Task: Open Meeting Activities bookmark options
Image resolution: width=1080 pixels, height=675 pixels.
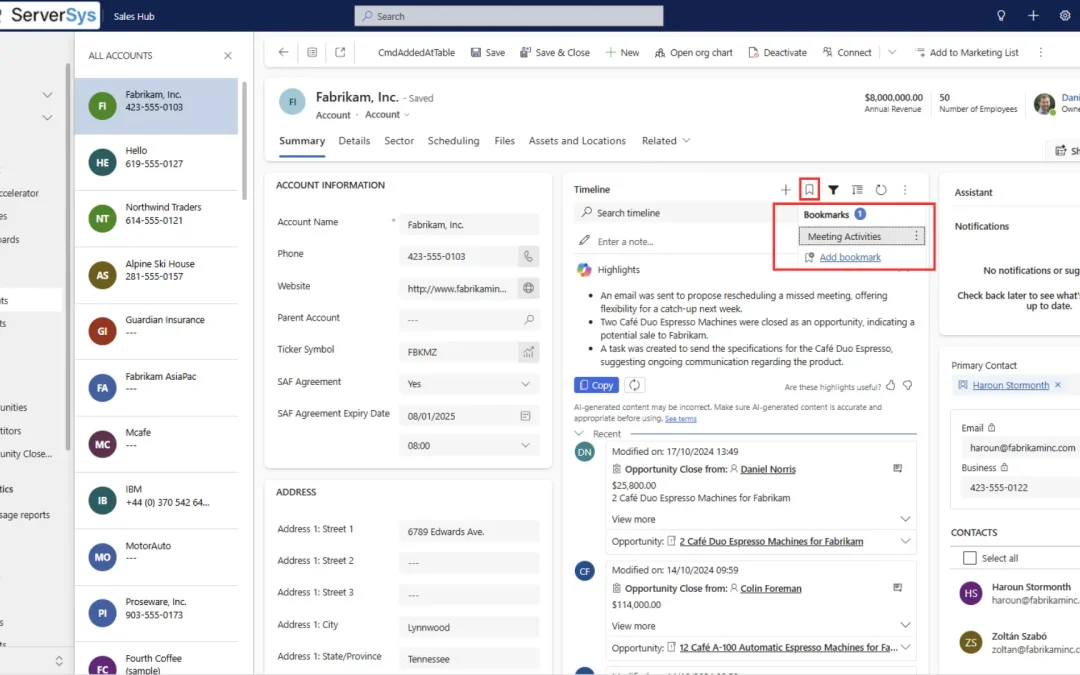Action: click(916, 236)
